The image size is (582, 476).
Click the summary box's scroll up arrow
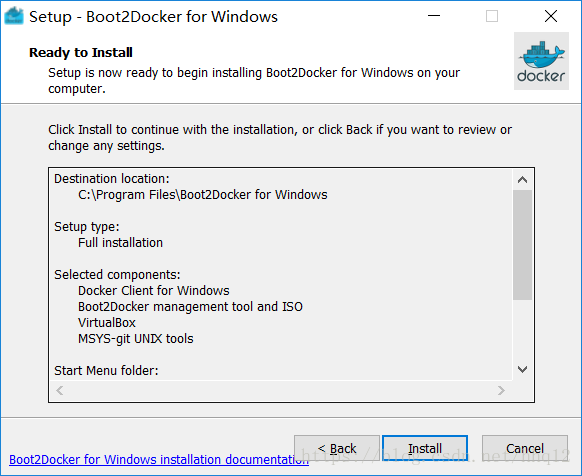(x=522, y=180)
